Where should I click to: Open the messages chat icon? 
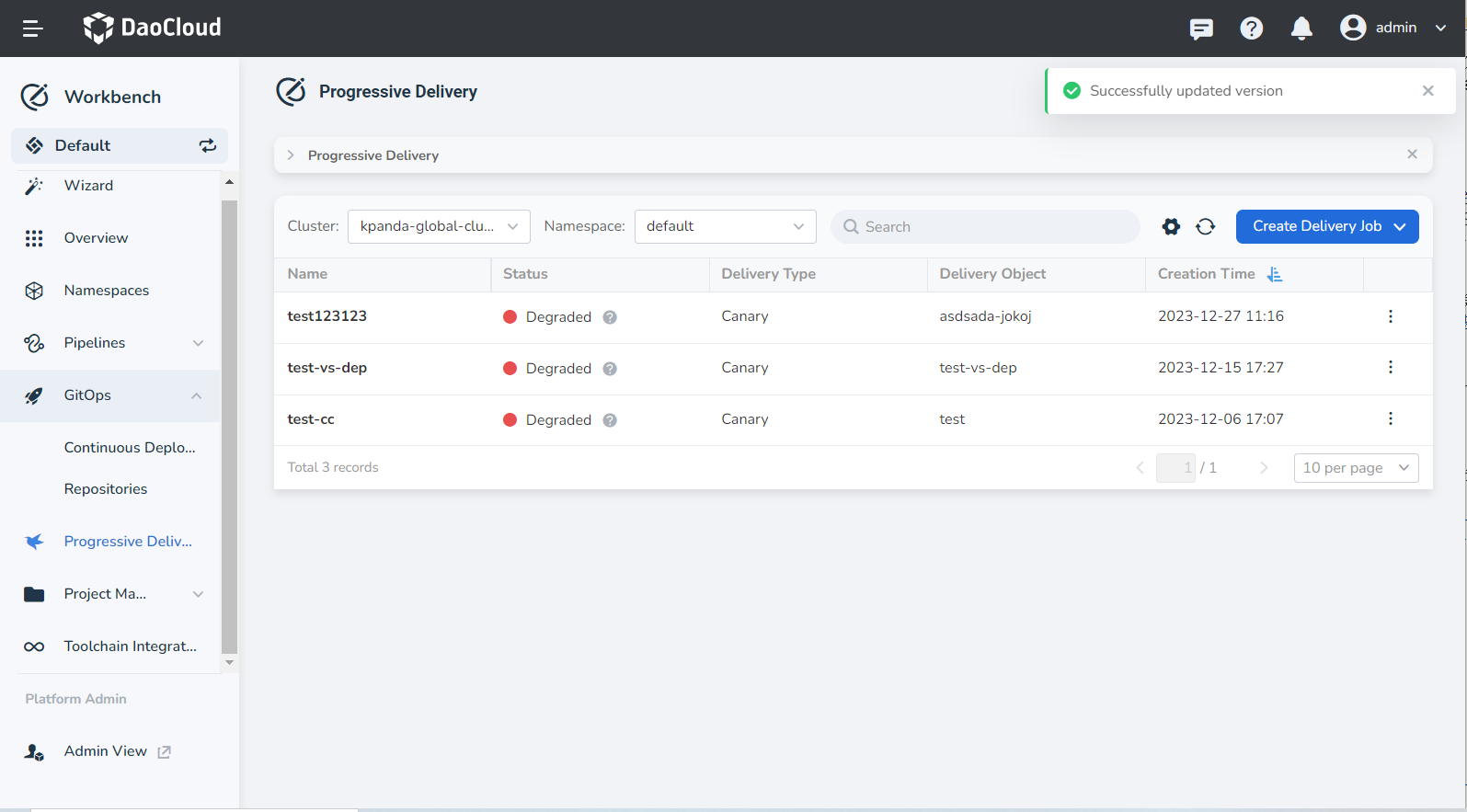click(x=1201, y=29)
